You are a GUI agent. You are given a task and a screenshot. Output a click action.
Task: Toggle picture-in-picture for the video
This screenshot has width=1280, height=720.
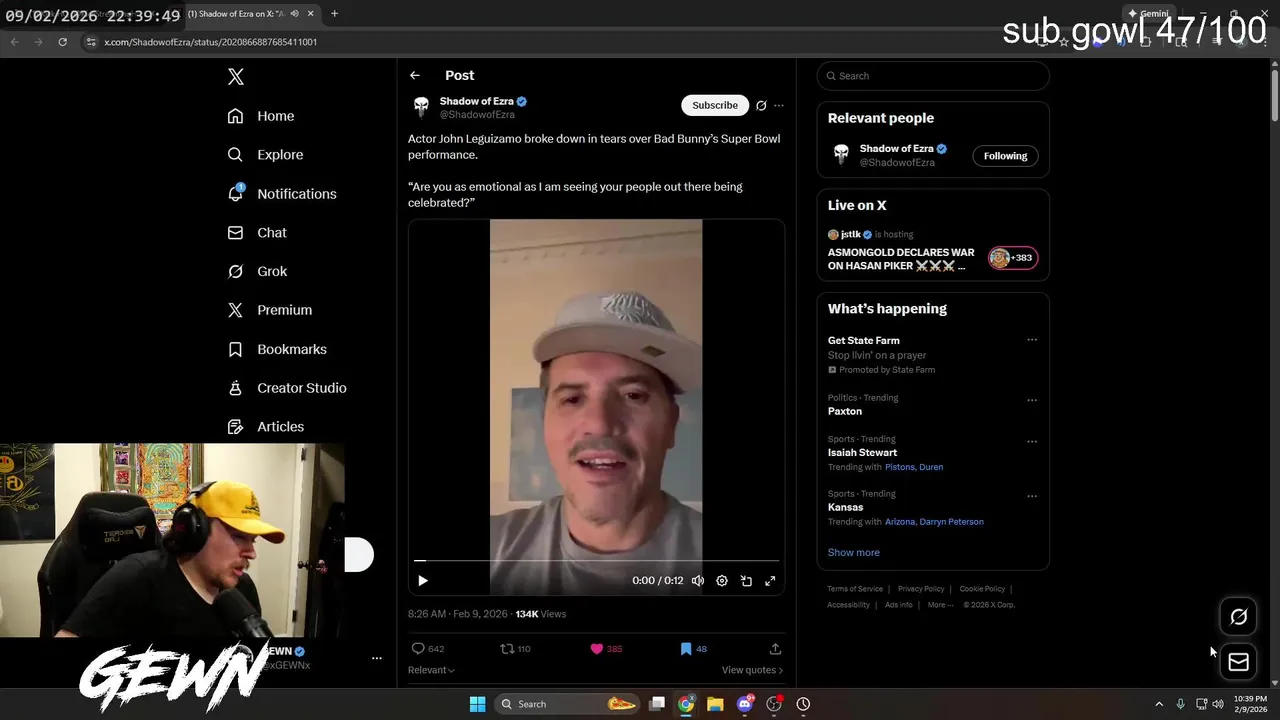coord(746,580)
